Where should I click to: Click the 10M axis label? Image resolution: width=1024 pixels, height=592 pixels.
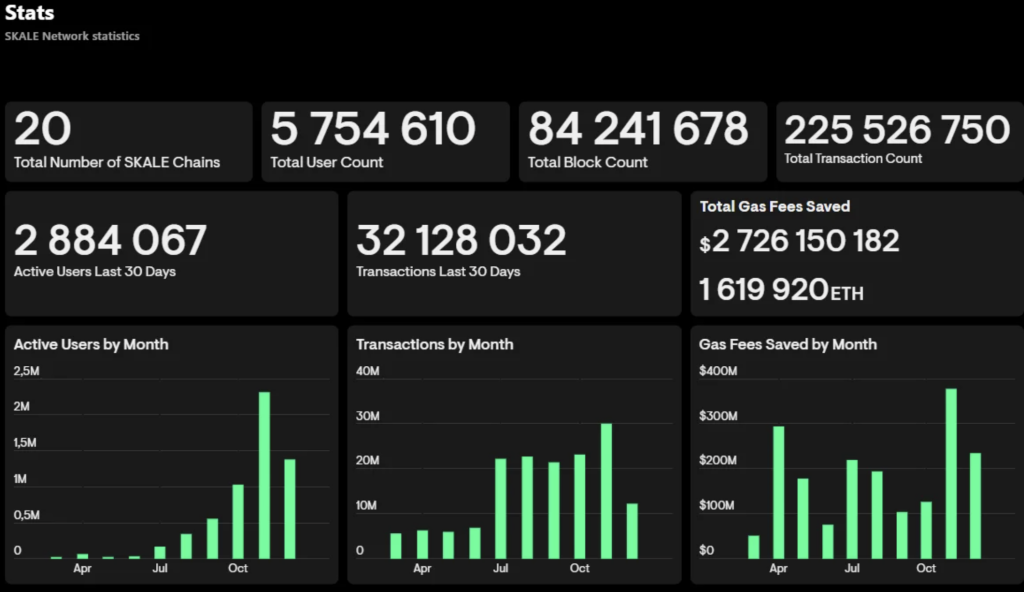(366, 506)
